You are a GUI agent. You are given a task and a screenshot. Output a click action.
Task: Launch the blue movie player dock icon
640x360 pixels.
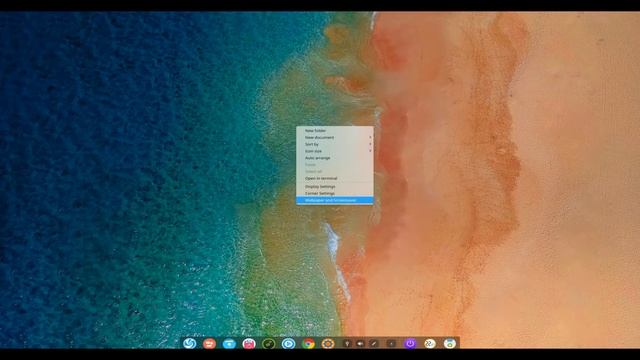pyautogui.click(x=288, y=344)
